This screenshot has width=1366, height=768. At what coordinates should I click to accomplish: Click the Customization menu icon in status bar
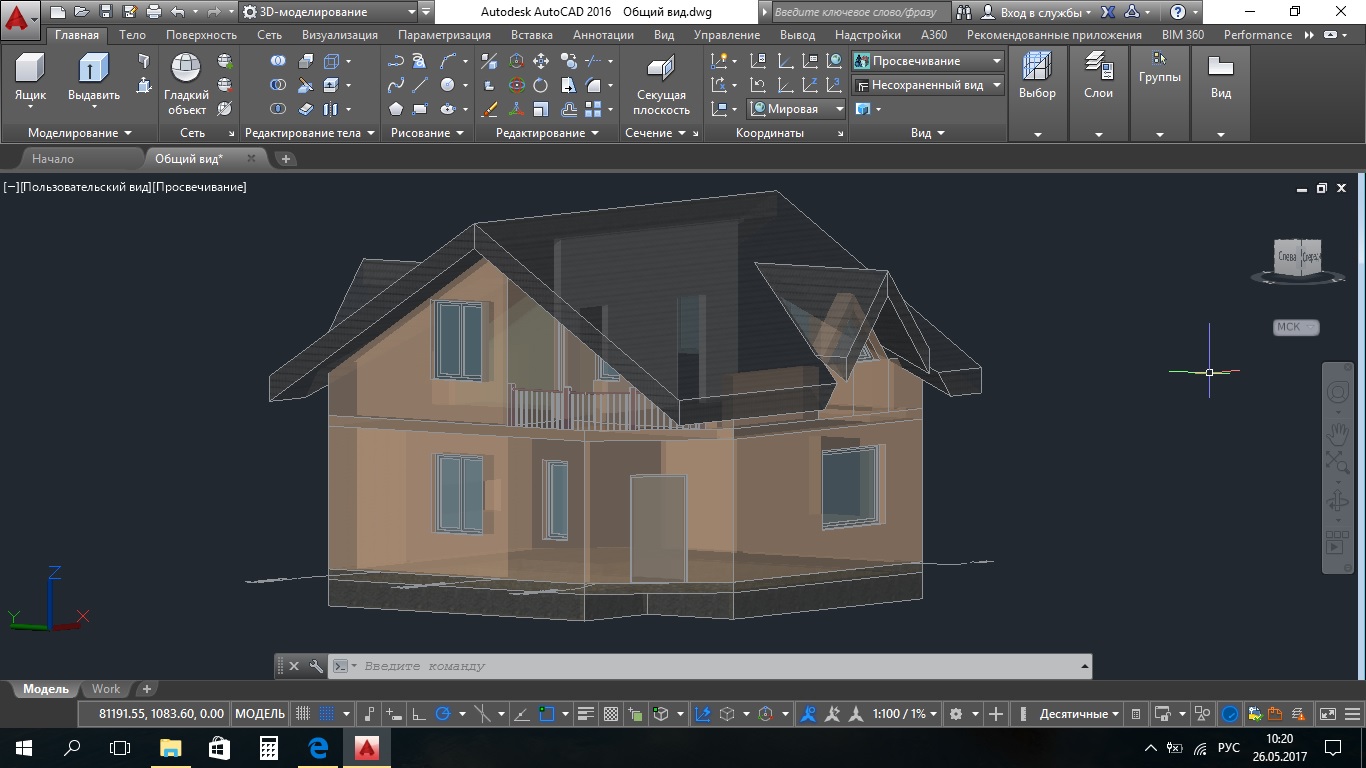[1354, 714]
